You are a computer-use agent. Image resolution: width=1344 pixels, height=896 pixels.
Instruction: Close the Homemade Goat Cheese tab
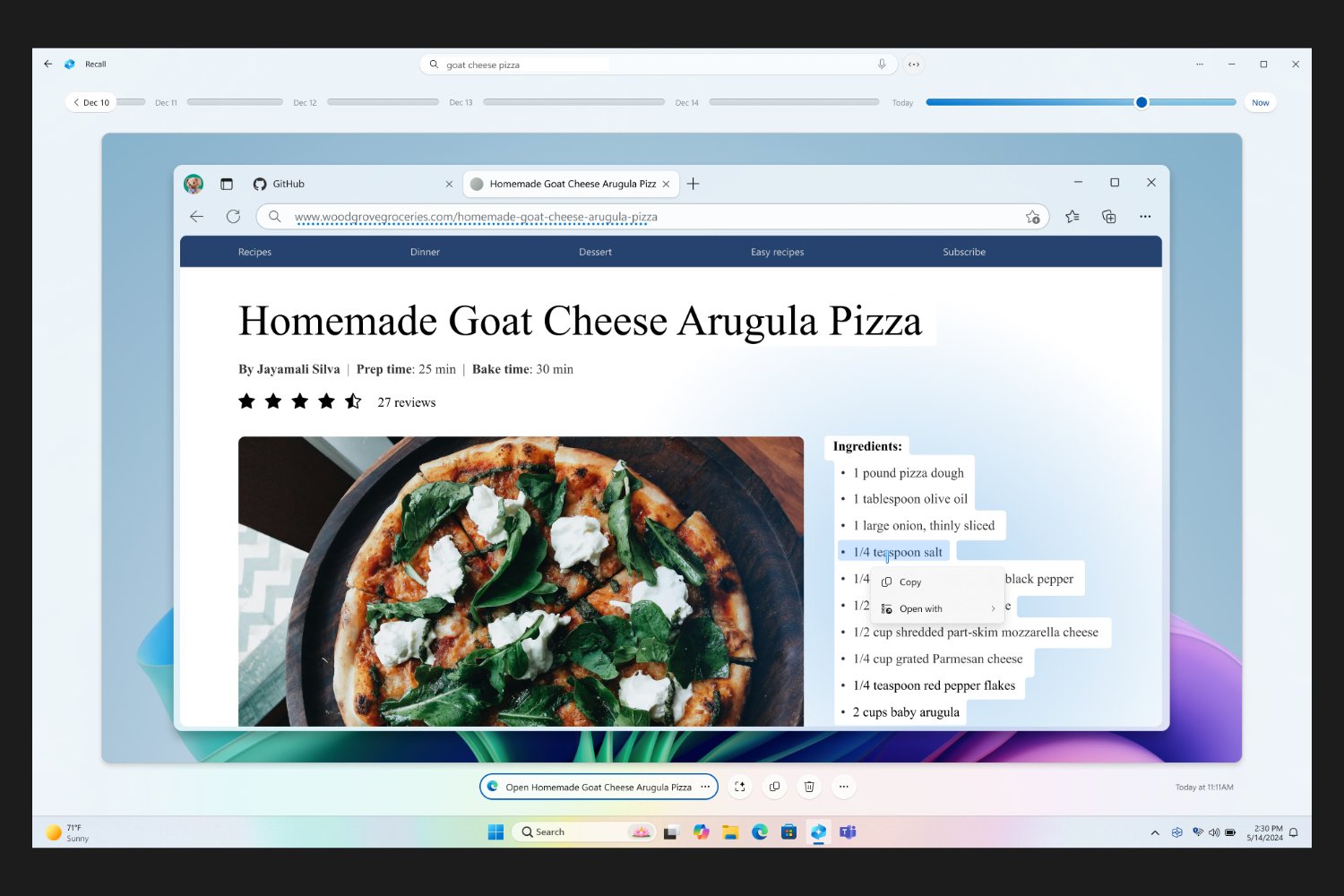click(666, 184)
